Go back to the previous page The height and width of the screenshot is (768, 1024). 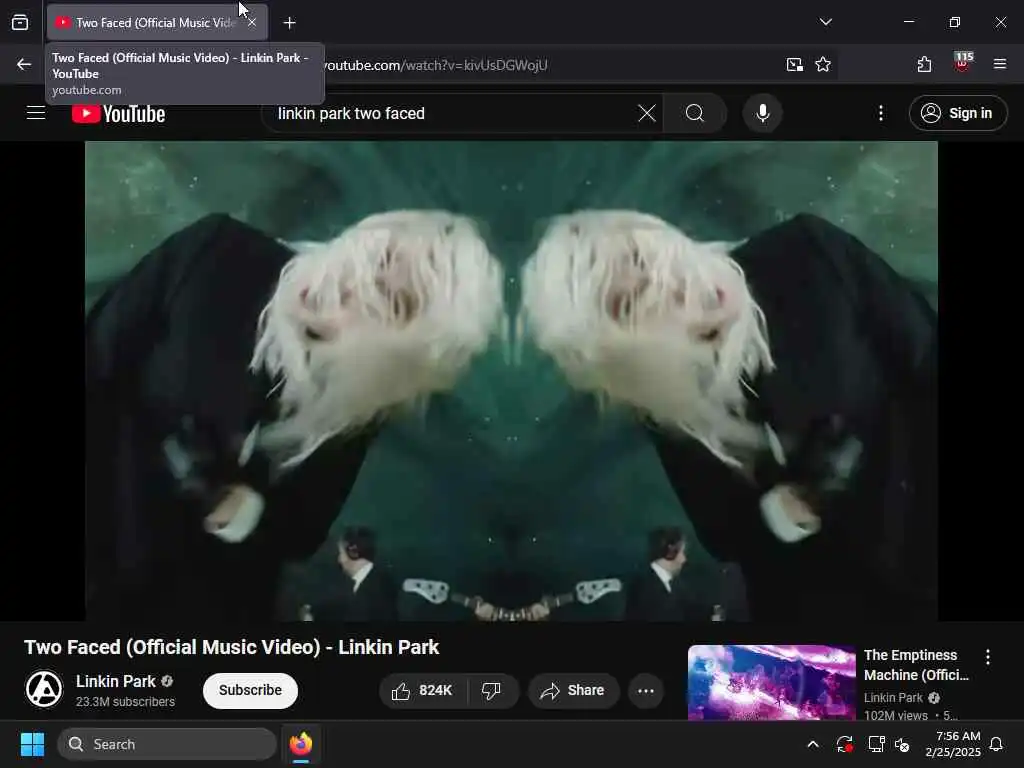pyautogui.click(x=24, y=64)
